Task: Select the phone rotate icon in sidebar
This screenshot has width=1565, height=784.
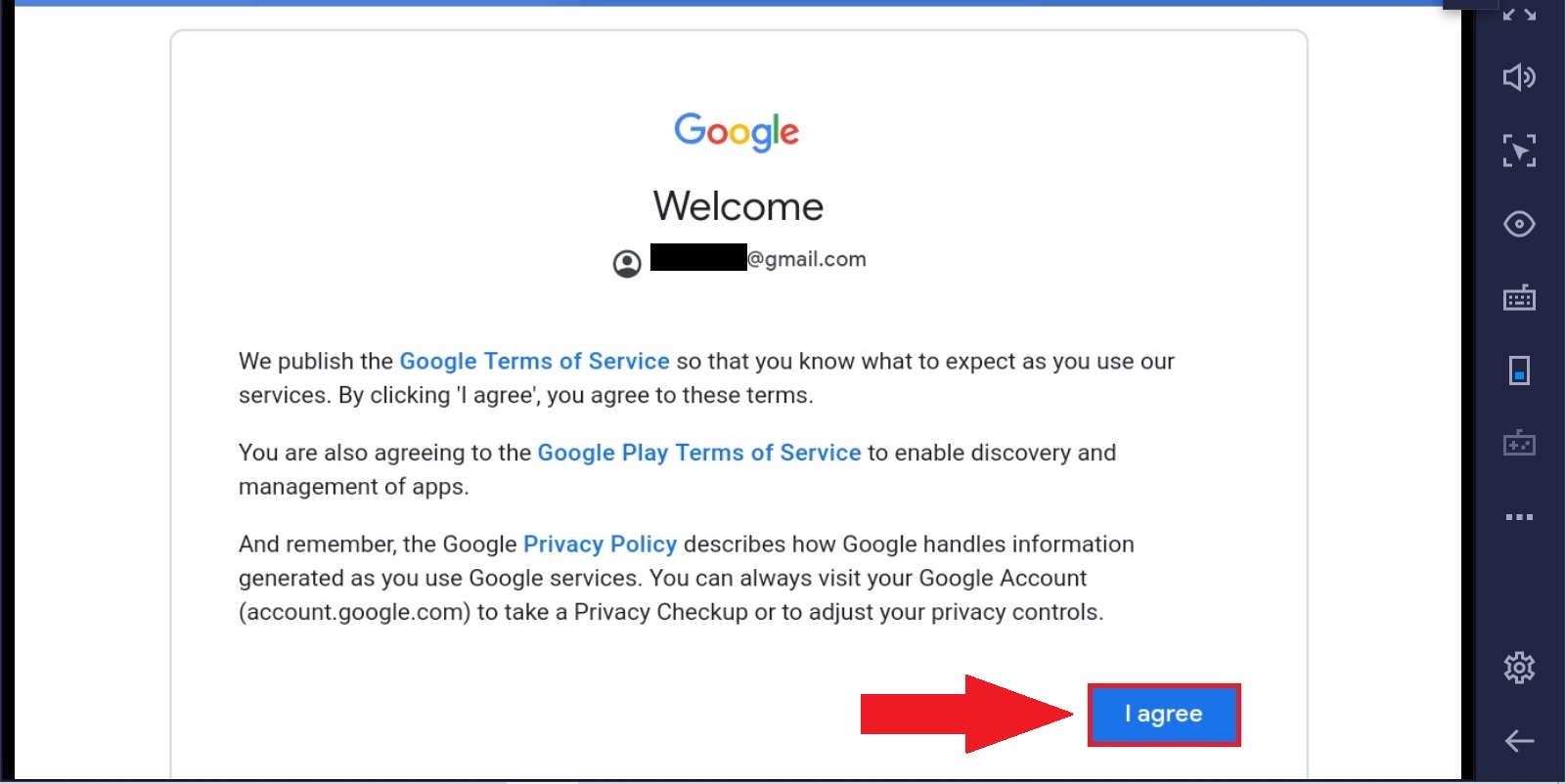Action: 1519,370
